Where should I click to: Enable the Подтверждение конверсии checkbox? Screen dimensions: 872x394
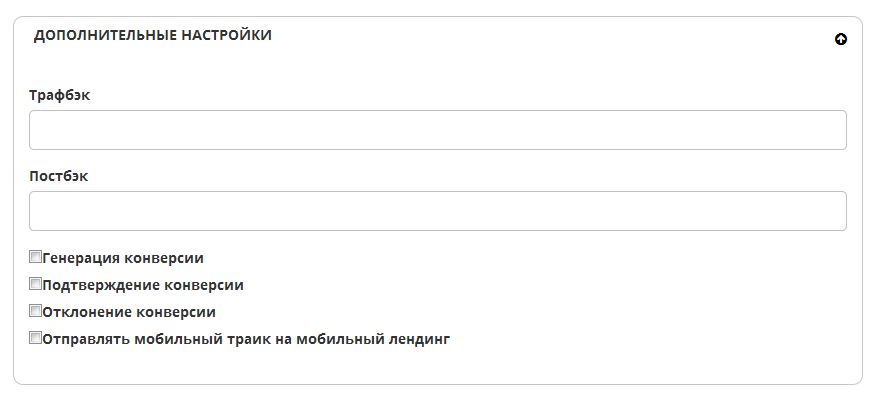pos(36,284)
